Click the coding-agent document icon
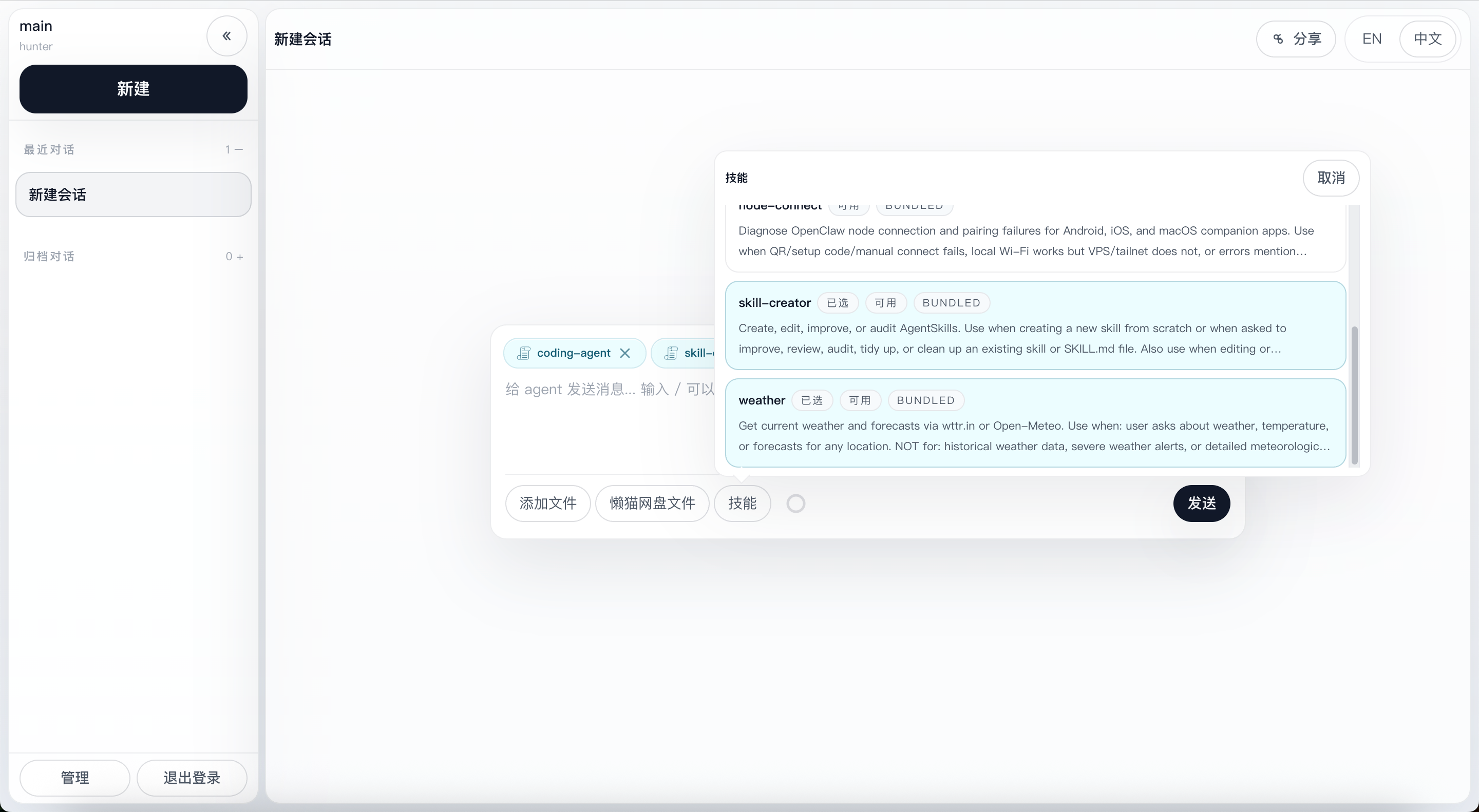Image resolution: width=1479 pixels, height=812 pixels. pos(523,353)
